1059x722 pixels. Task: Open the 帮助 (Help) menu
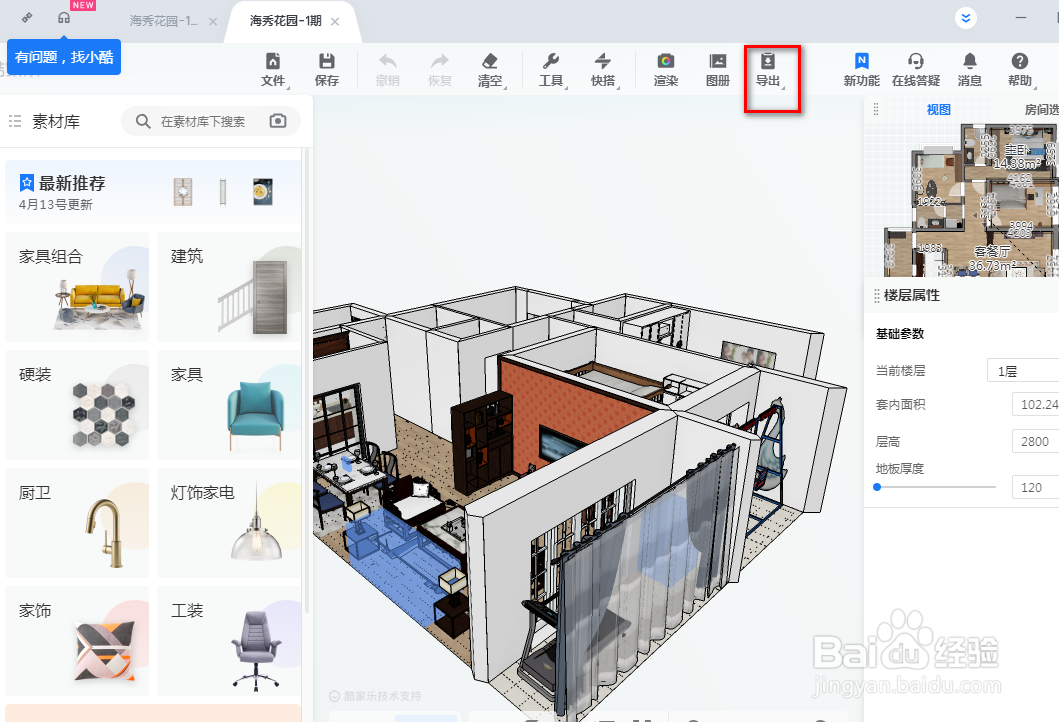1020,70
